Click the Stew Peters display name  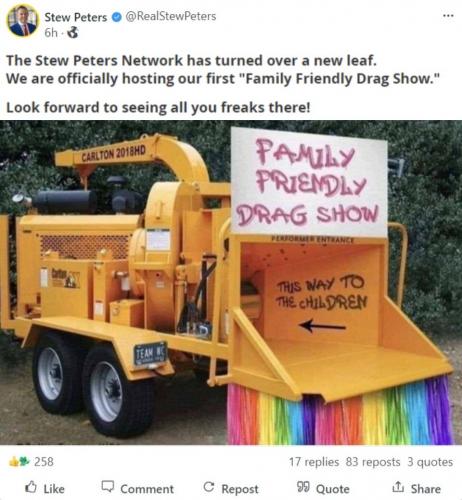(x=76, y=17)
